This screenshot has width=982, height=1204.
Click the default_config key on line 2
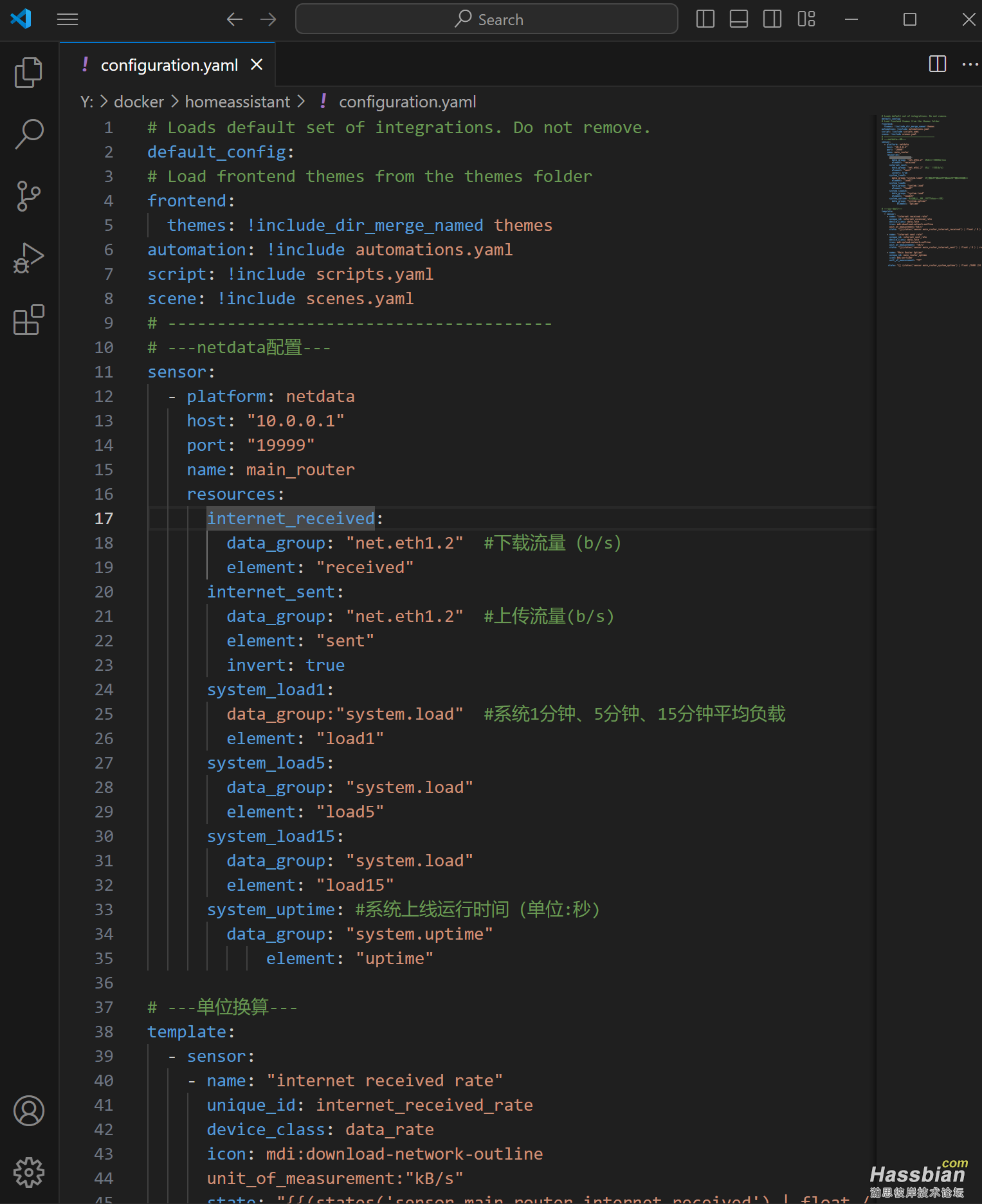[x=217, y=152]
